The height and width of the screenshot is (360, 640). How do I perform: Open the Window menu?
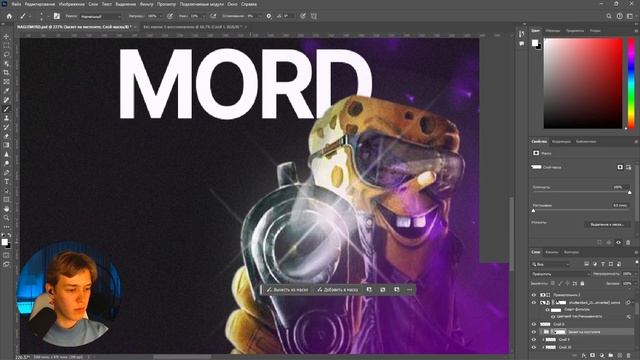(x=232, y=4)
